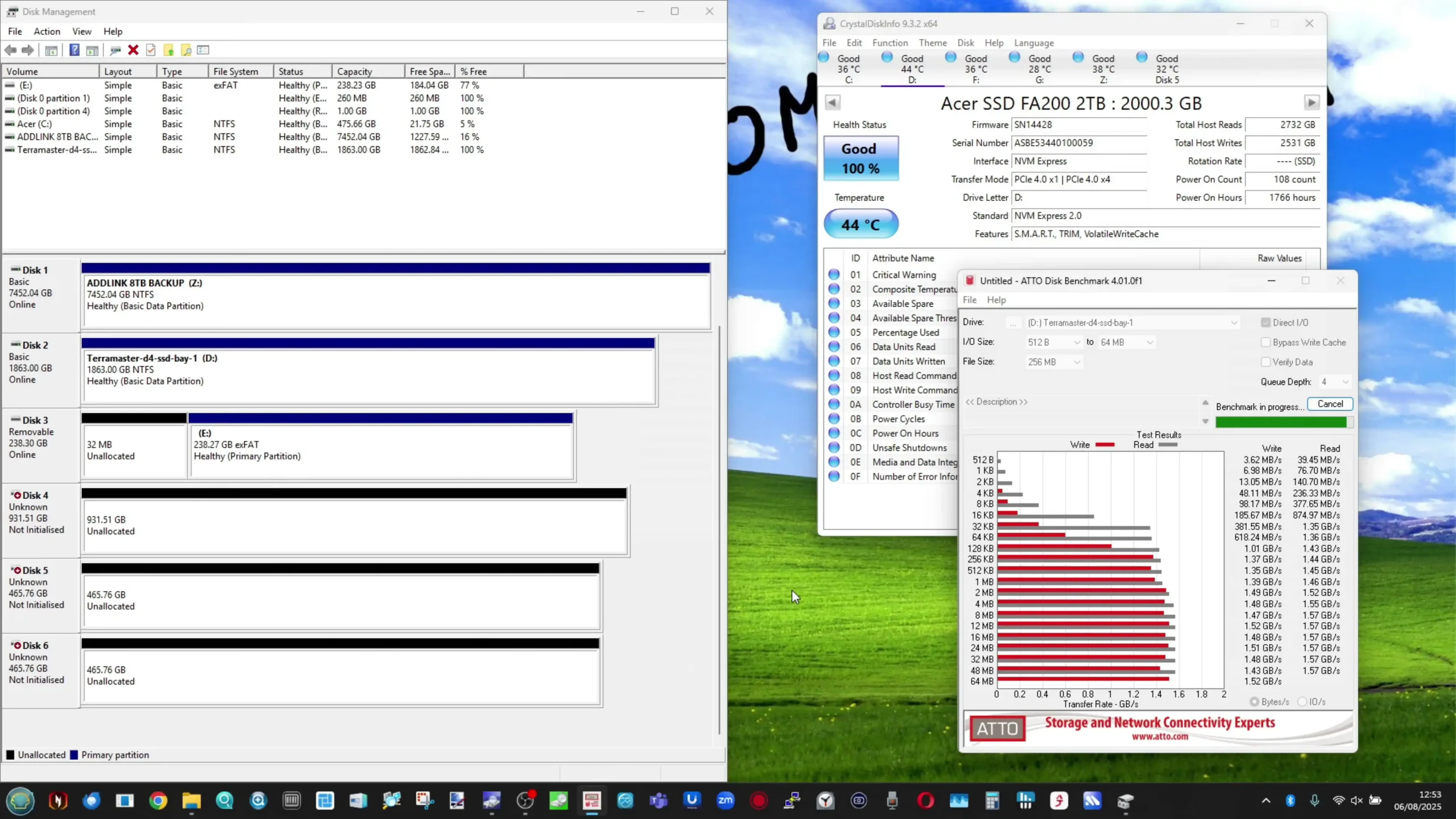Open the Language menu in CrystalDiskInfo
Viewport: 1456px width, 819px height.
[x=1034, y=43]
